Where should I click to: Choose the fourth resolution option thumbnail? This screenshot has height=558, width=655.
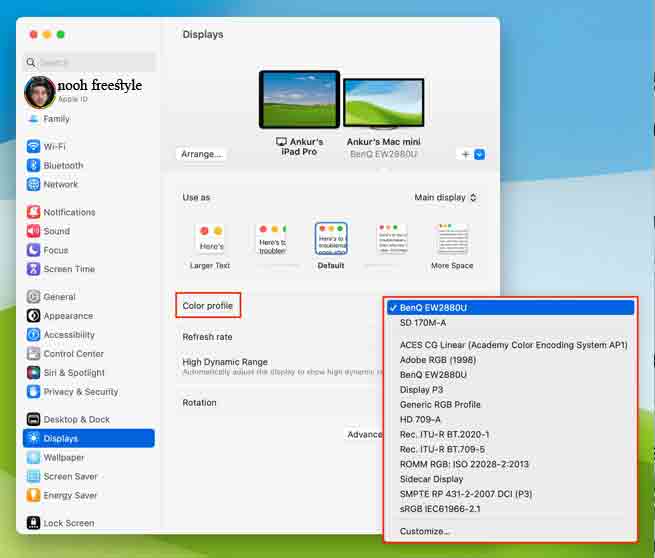[392, 239]
